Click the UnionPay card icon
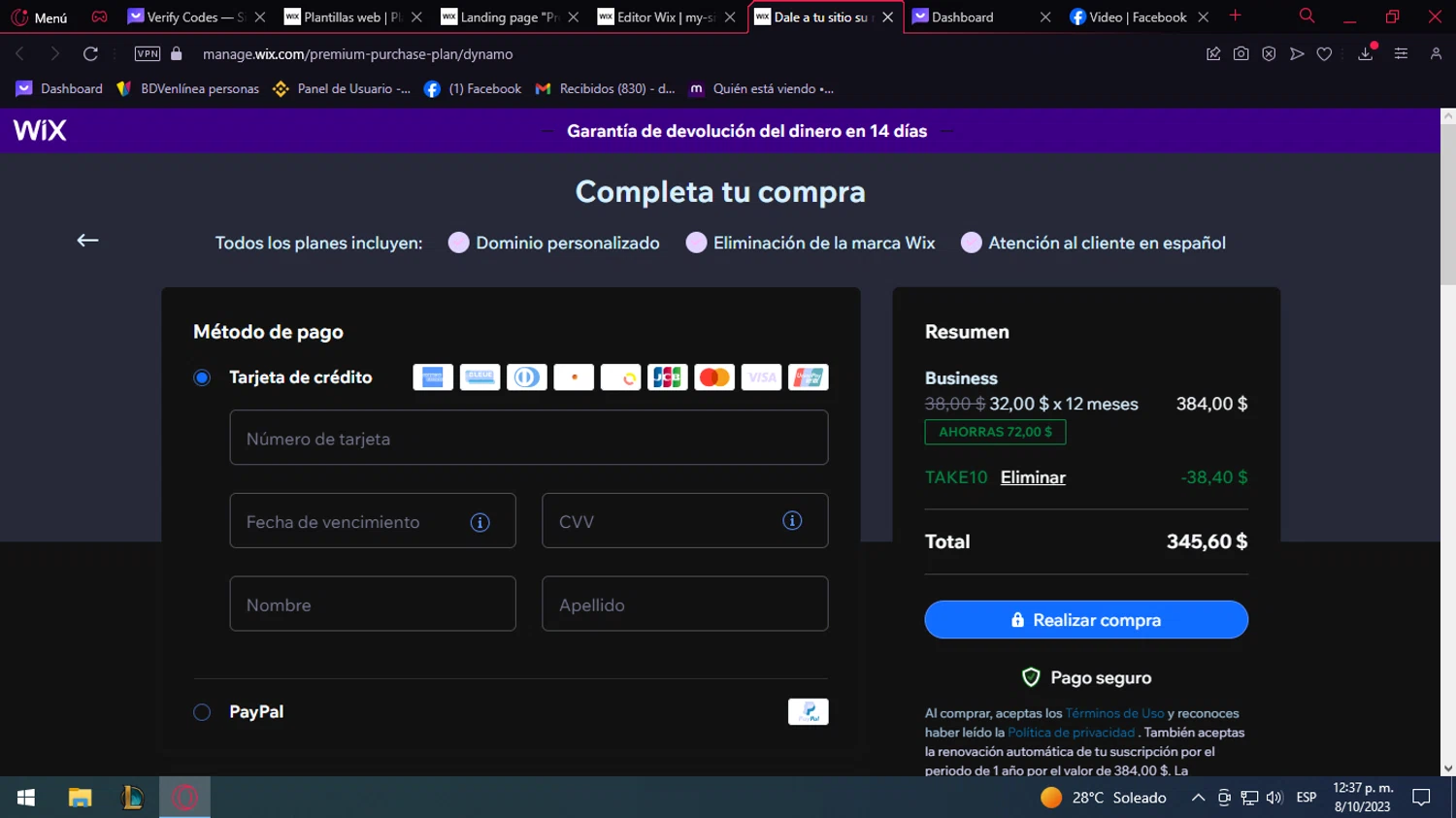The height and width of the screenshot is (818, 1456). coord(809,377)
